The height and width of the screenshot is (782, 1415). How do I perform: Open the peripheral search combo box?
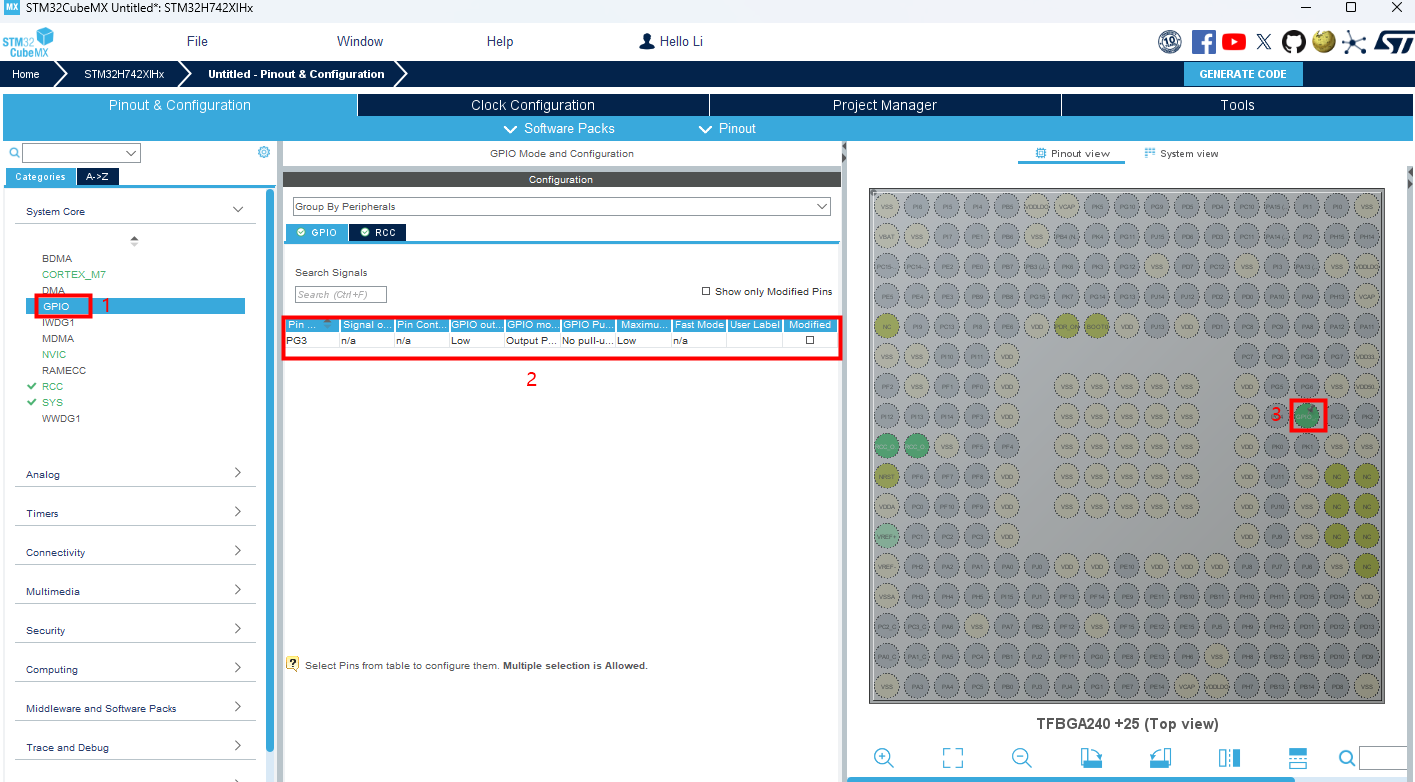tap(81, 153)
